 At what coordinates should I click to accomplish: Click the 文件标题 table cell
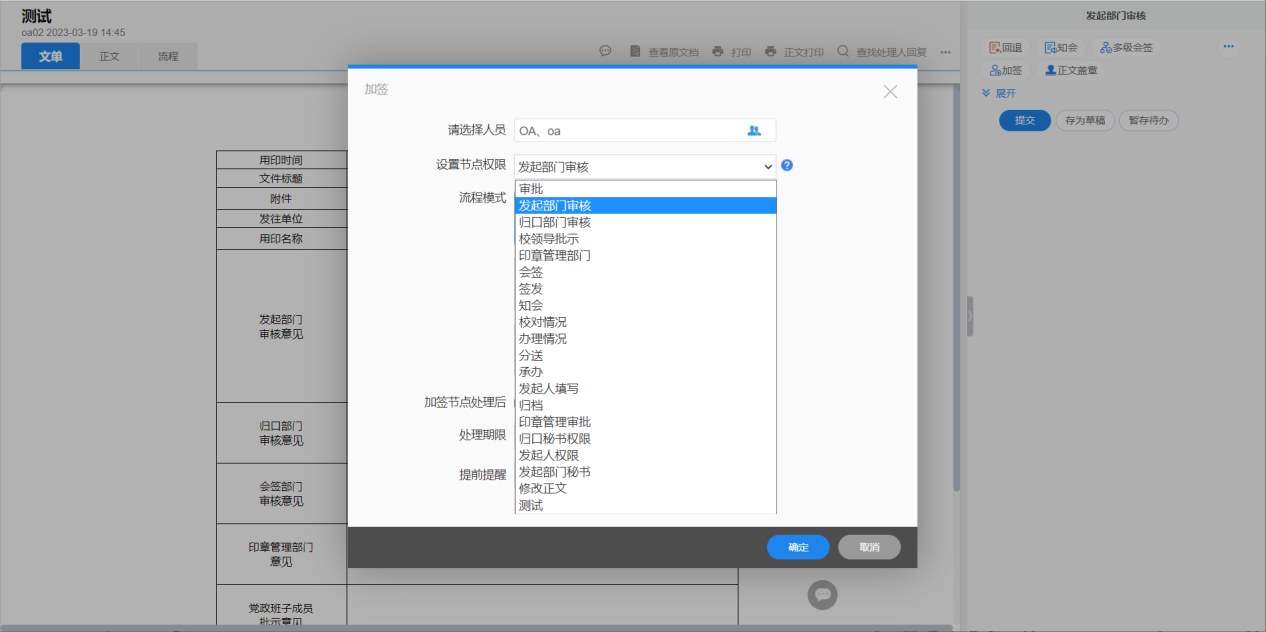click(281, 179)
